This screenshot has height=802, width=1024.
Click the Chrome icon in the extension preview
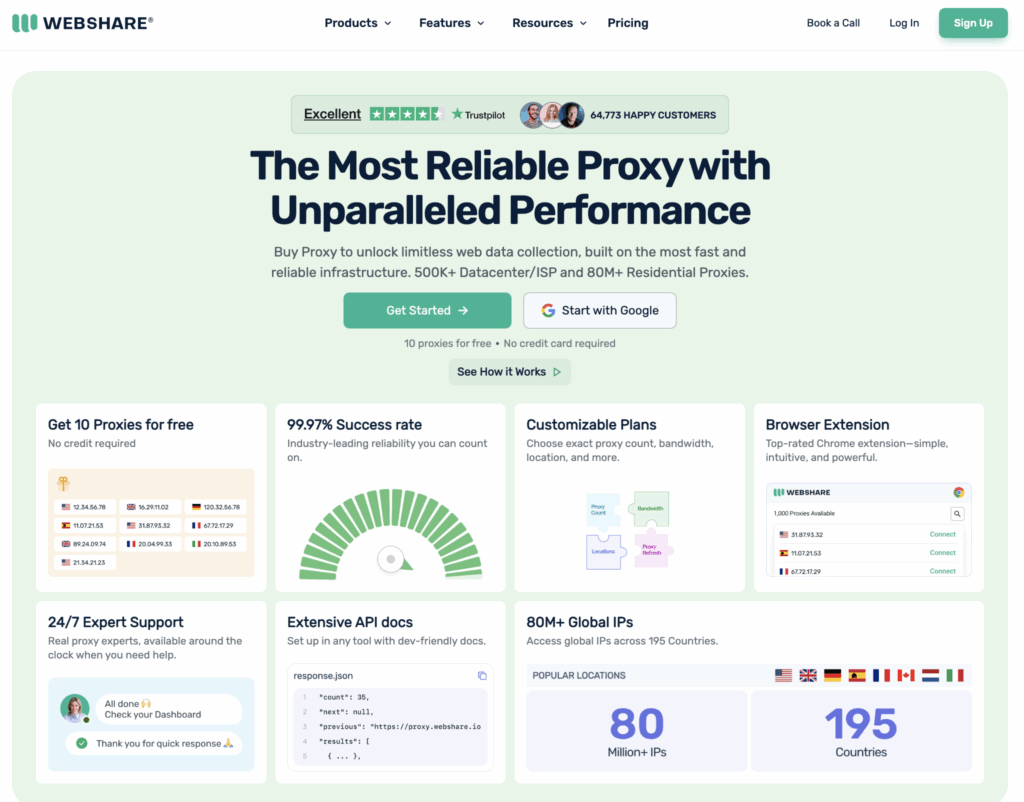[x=958, y=492]
